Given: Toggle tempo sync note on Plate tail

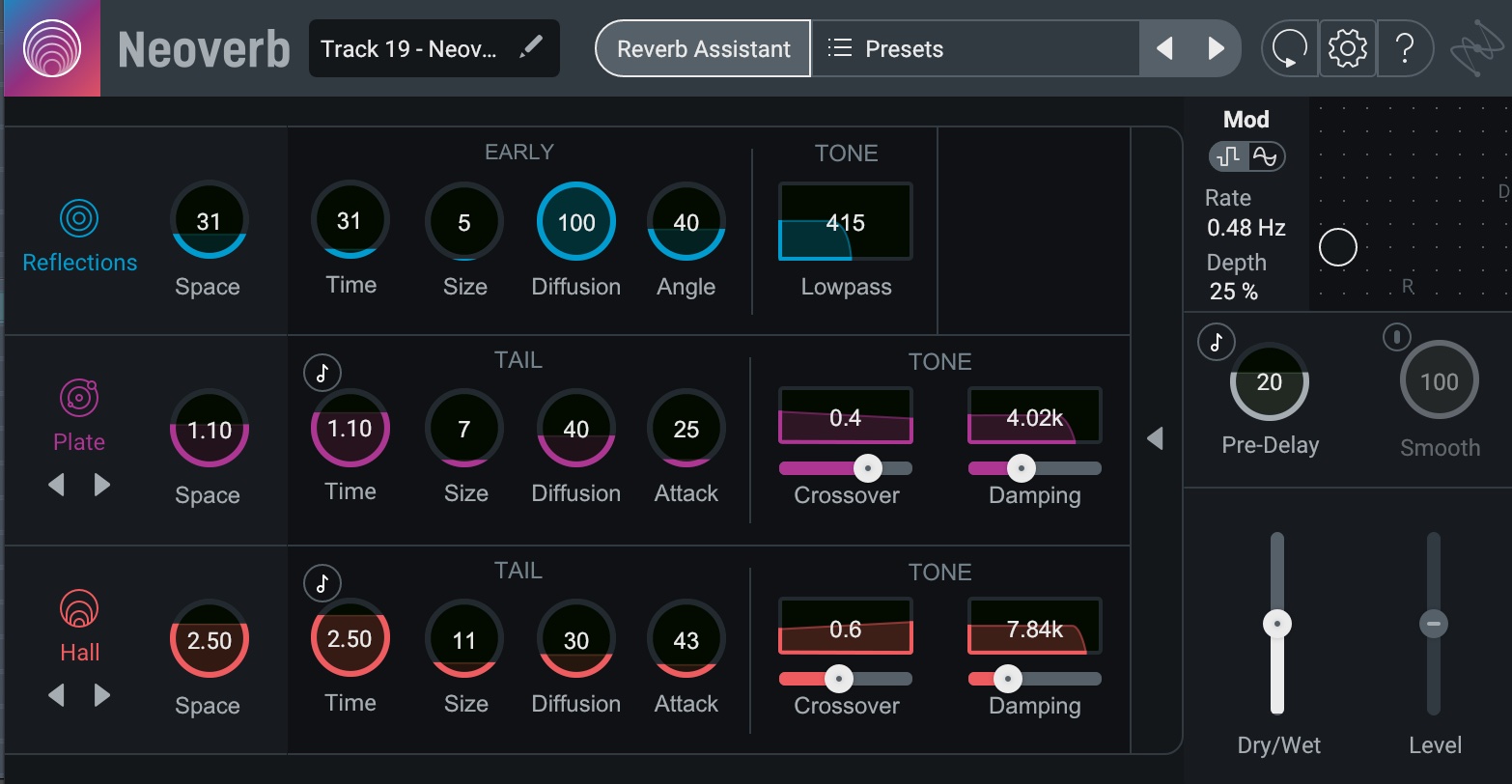Looking at the screenshot, I should tap(322, 373).
